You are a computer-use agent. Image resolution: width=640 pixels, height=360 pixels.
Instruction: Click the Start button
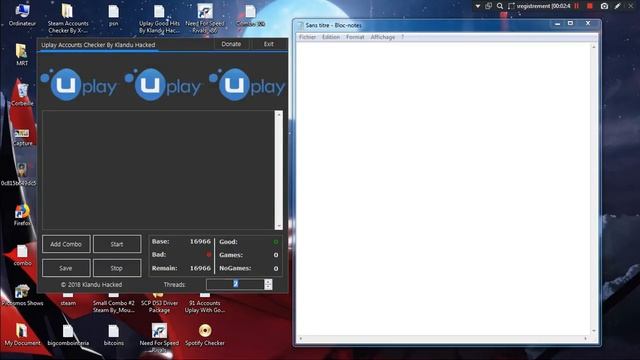(117, 244)
